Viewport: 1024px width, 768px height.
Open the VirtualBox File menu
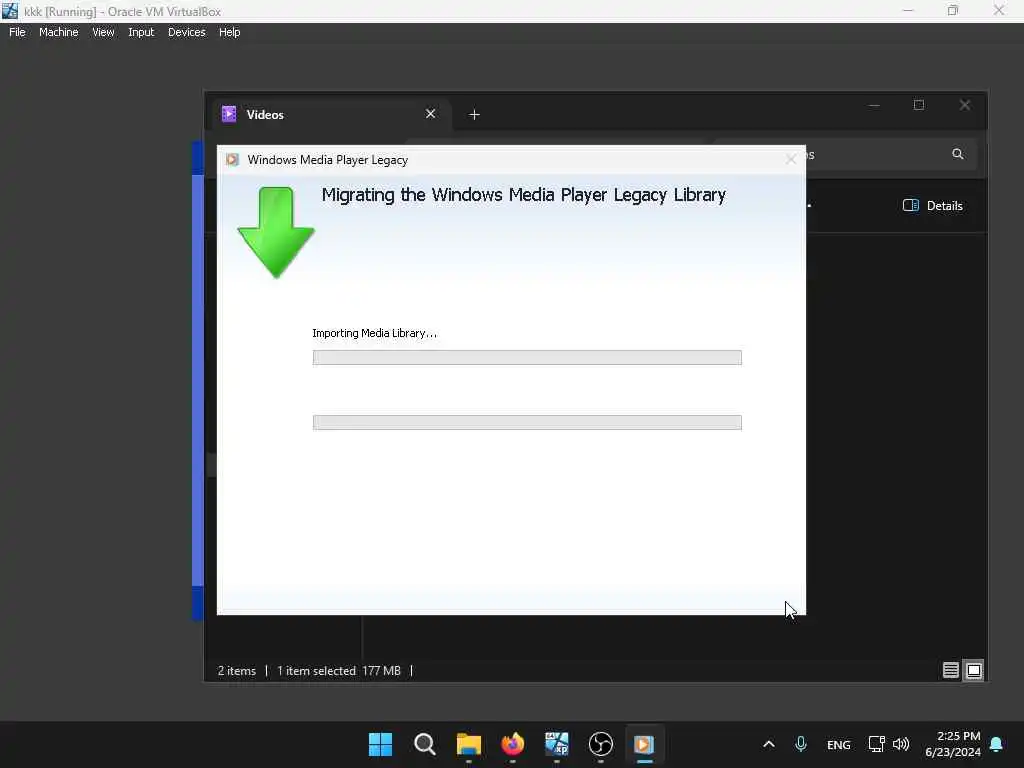coord(17,32)
